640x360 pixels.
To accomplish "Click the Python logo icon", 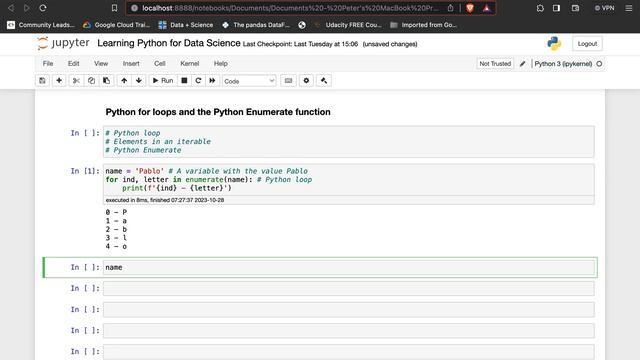I will 554,44.
